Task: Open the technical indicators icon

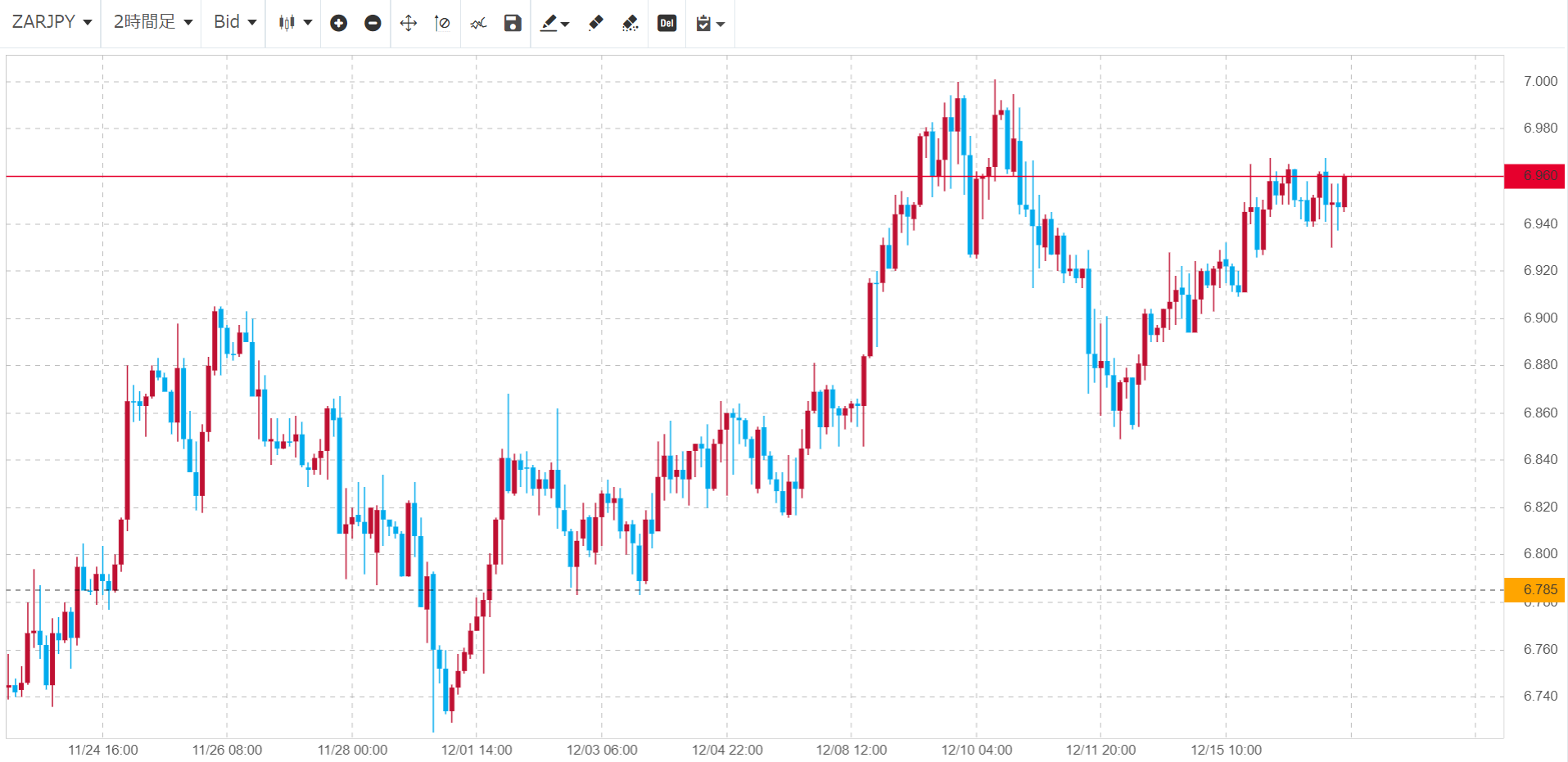Action: tap(479, 23)
